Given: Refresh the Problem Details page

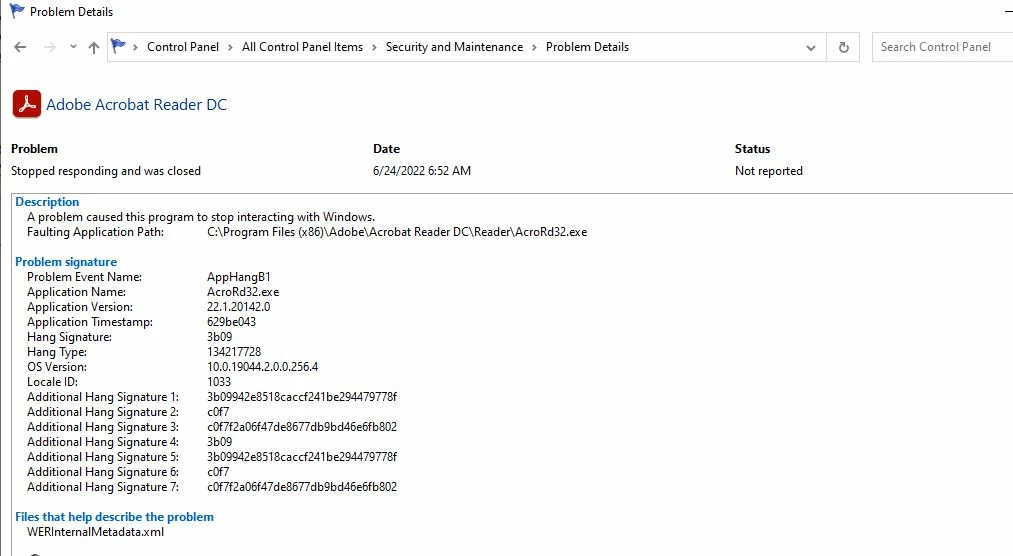Looking at the screenshot, I should (843, 47).
